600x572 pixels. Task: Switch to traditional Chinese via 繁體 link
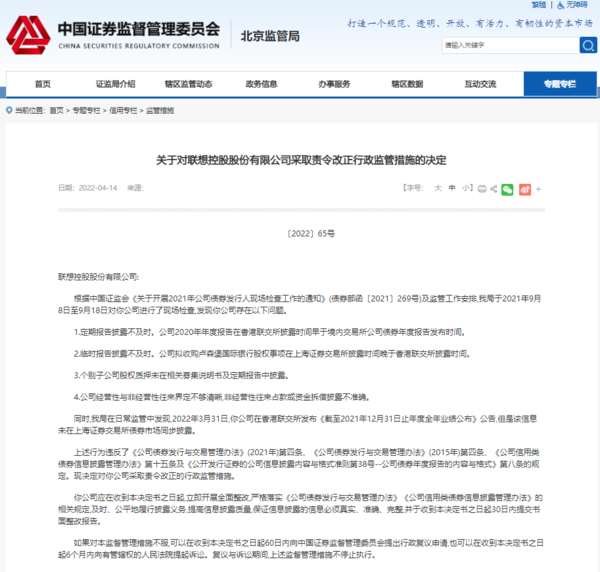pyautogui.click(x=540, y=5)
